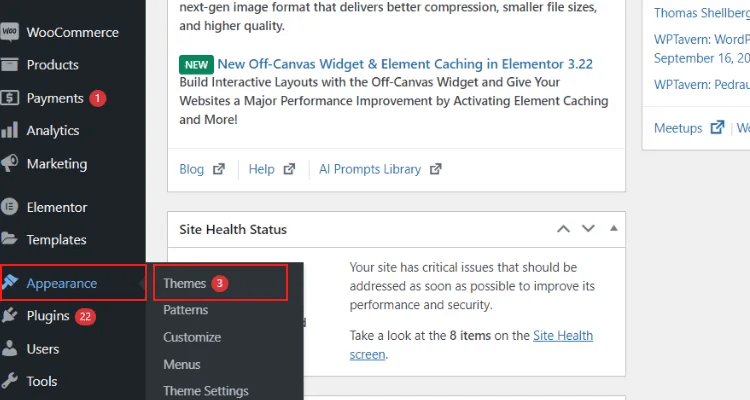Click external link icon next to Blog
The image size is (750, 400).
[x=219, y=169]
